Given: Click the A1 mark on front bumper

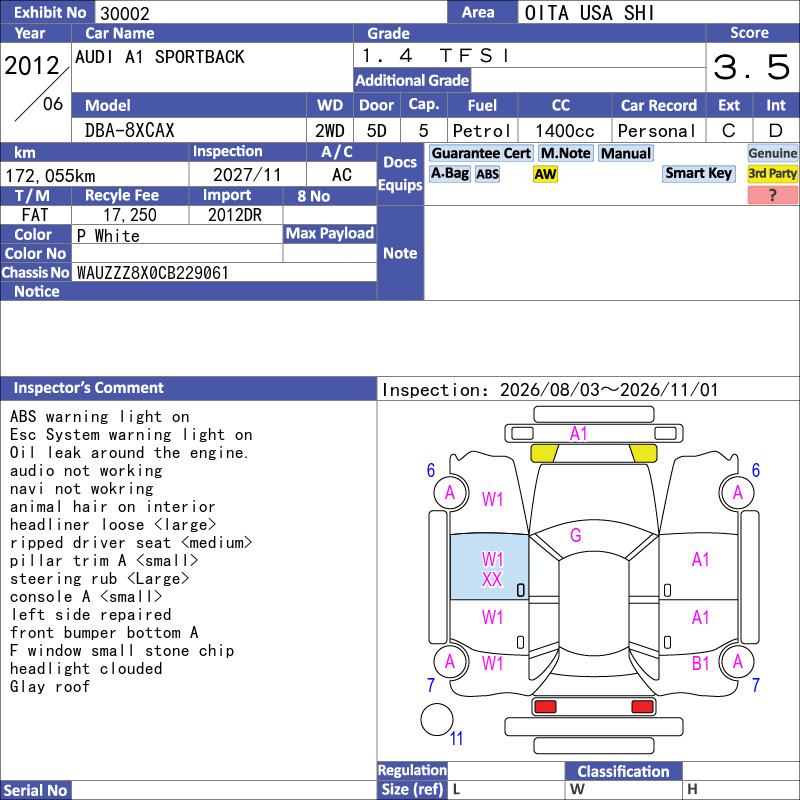Looking at the screenshot, I should point(578,434).
